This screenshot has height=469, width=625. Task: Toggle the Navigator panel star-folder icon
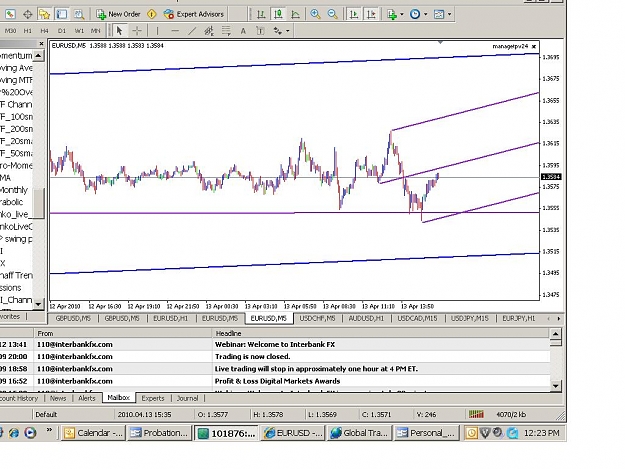(x=44, y=14)
